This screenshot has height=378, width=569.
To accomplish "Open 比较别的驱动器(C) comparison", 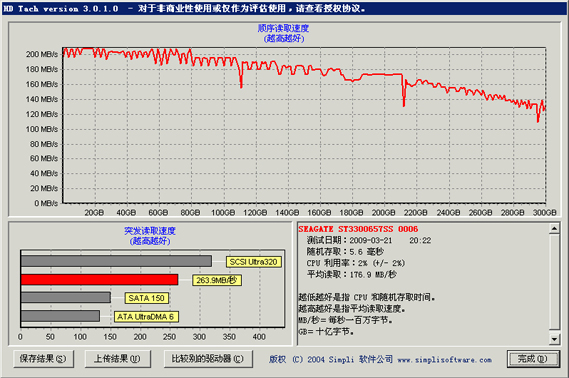I will tap(208, 359).
